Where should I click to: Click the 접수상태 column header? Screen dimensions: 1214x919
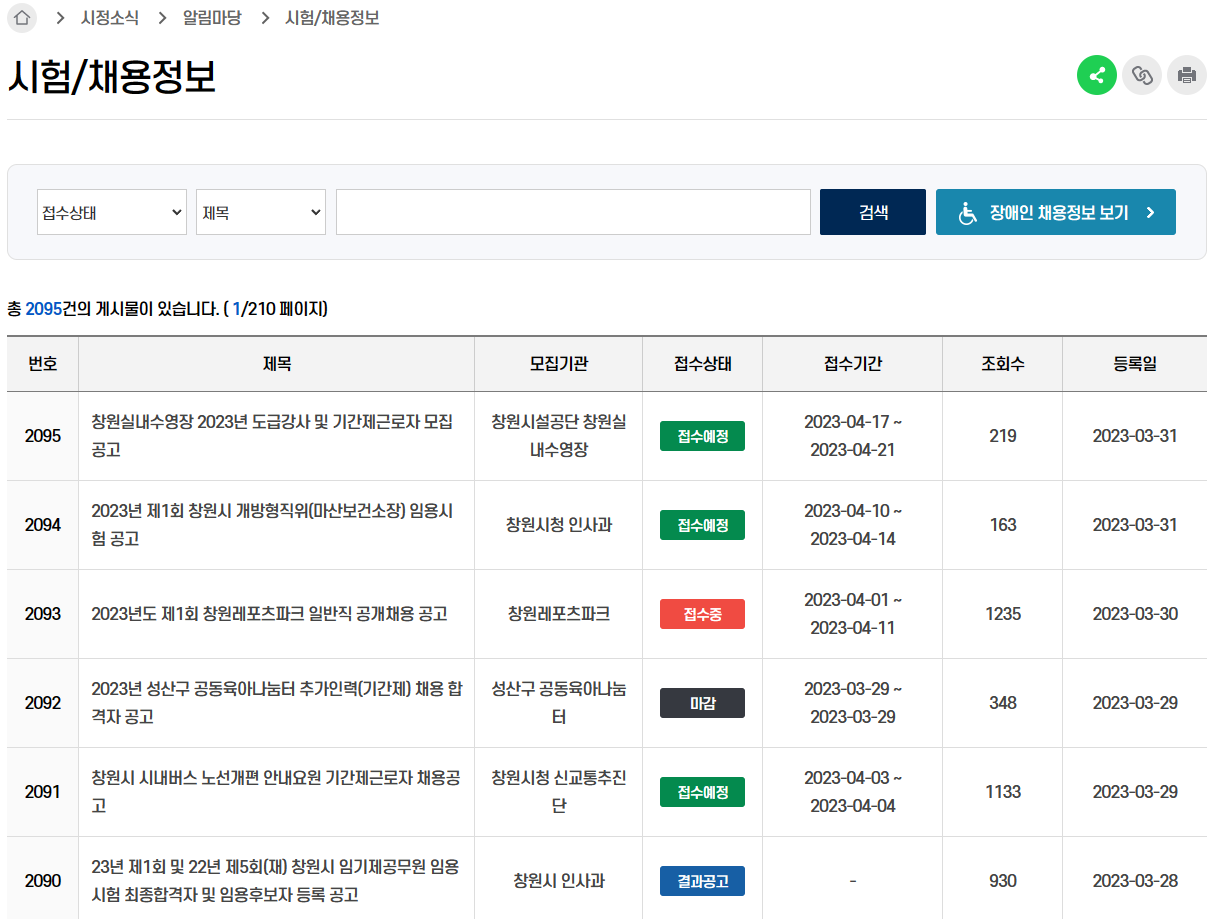point(703,364)
